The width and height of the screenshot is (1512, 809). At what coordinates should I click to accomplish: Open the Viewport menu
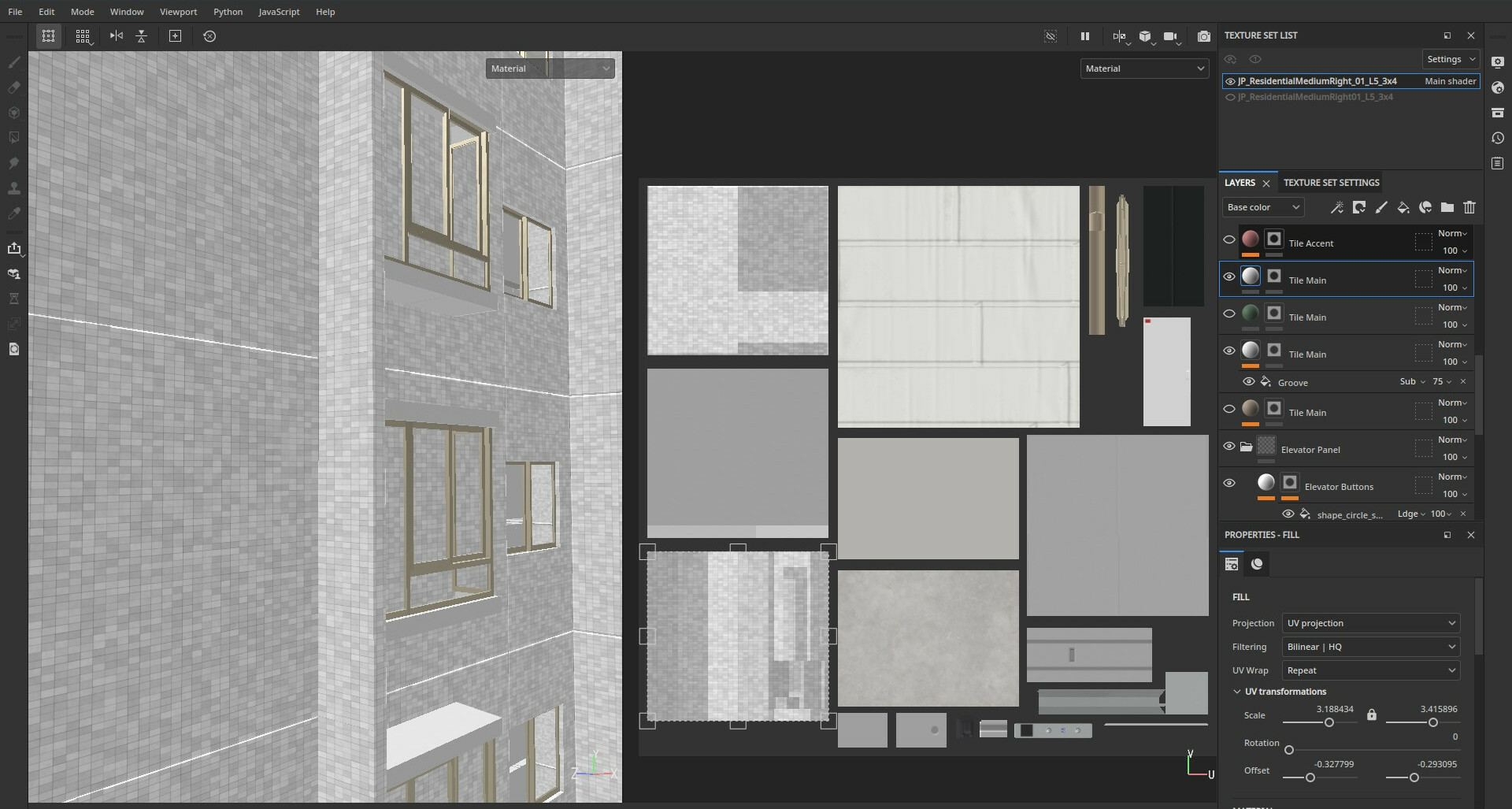tap(178, 12)
